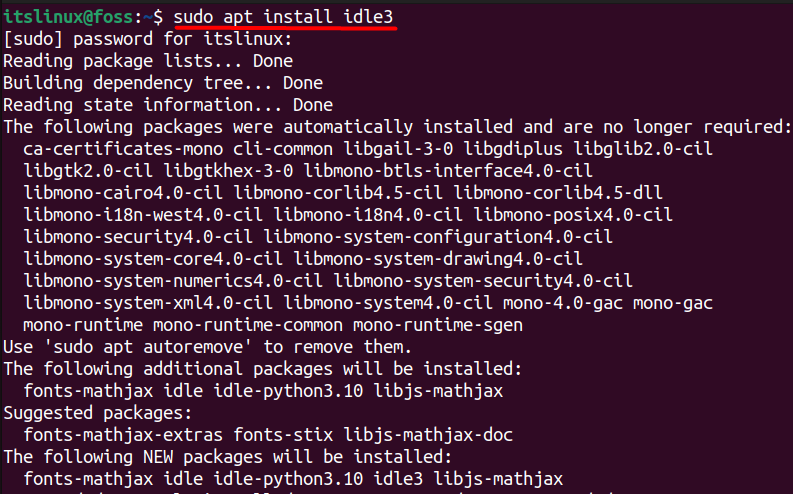Screen dimensions: 793x494
Task: Click 'Reading package lists... Done' line
Action: tap(148, 61)
